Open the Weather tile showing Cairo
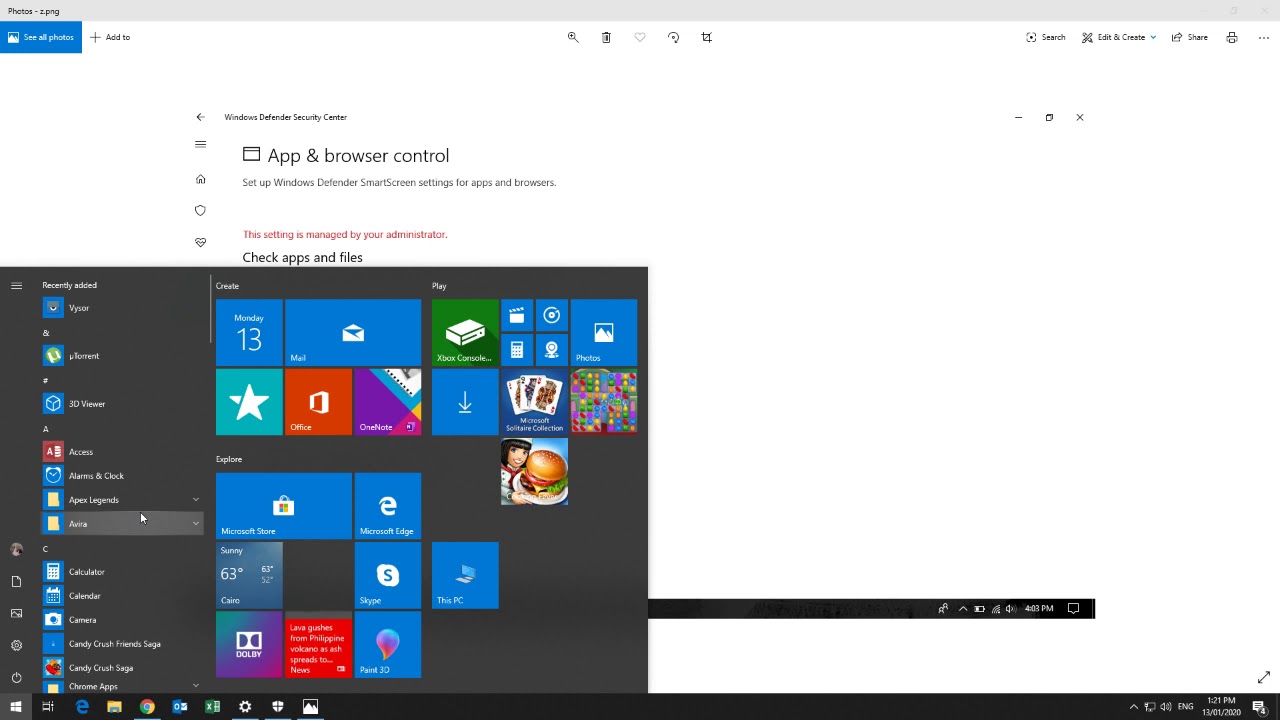This screenshot has height=720, width=1280. click(249, 575)
